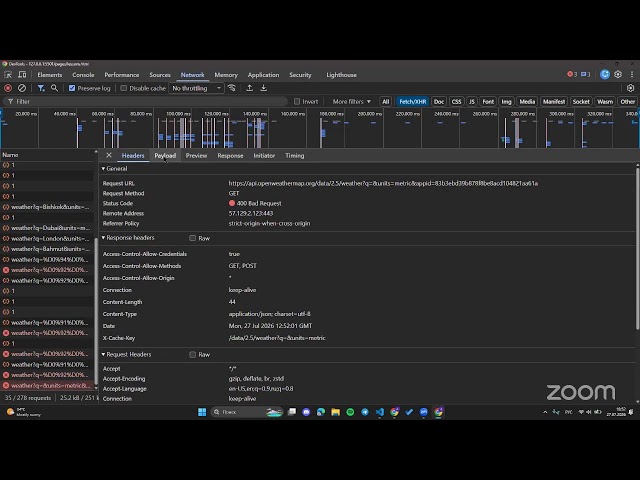Image resolution: width=640 pixels, height=480 pixels.
Task: Toggle the filter funnel icon in toolbar
Action: click(41, 88)
